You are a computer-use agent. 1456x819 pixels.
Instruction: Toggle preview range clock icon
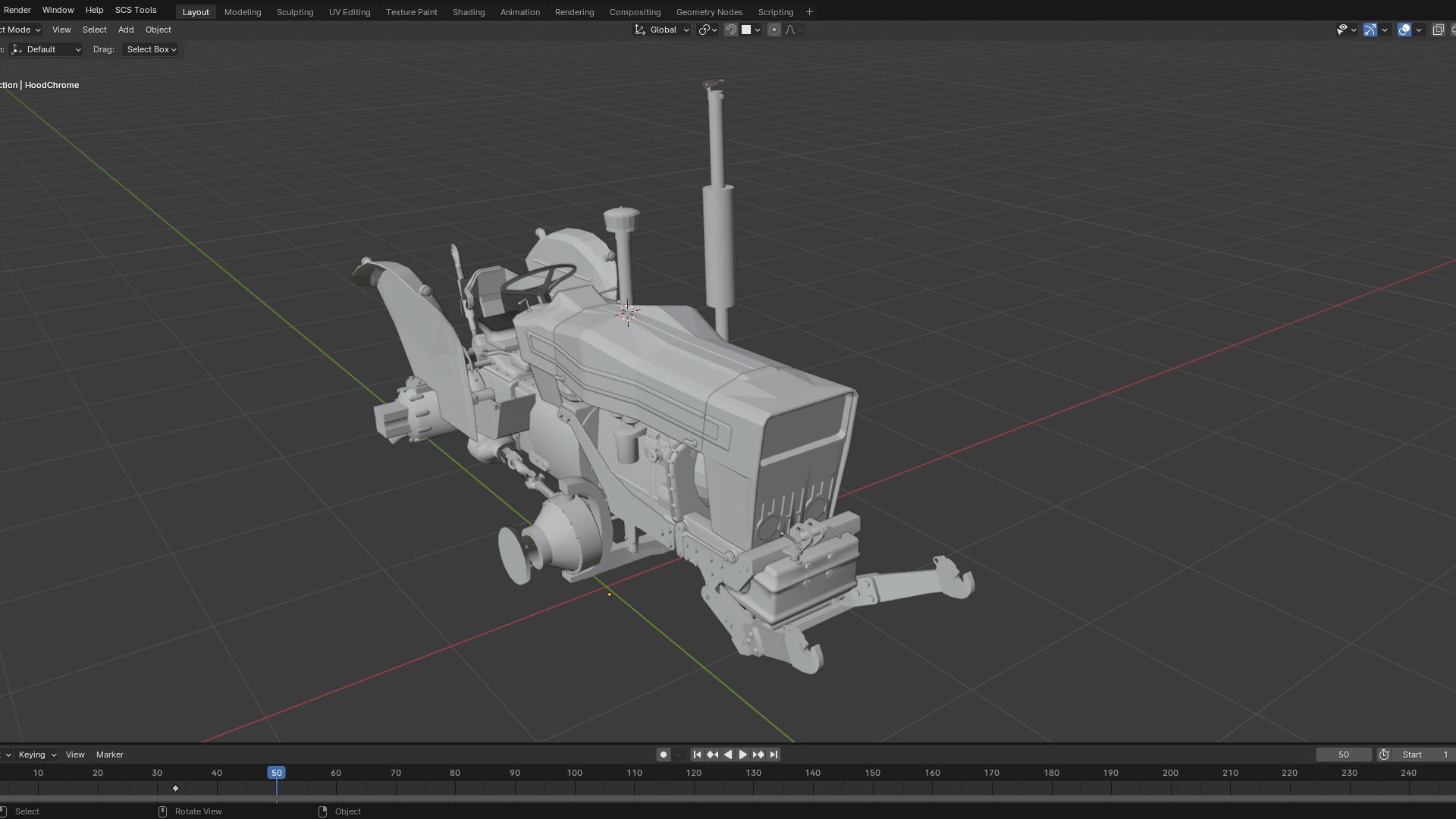1384,755
